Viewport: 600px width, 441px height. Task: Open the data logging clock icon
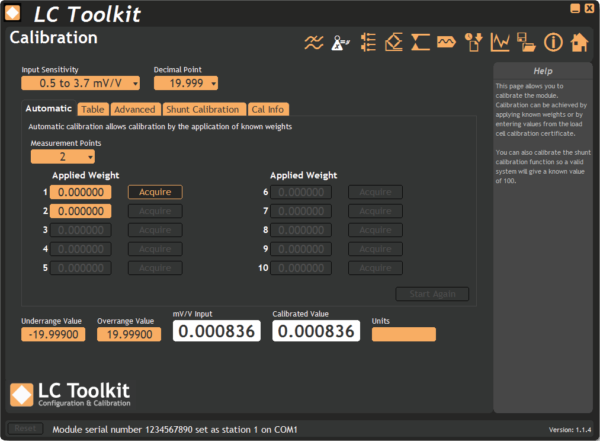[473, 42]
